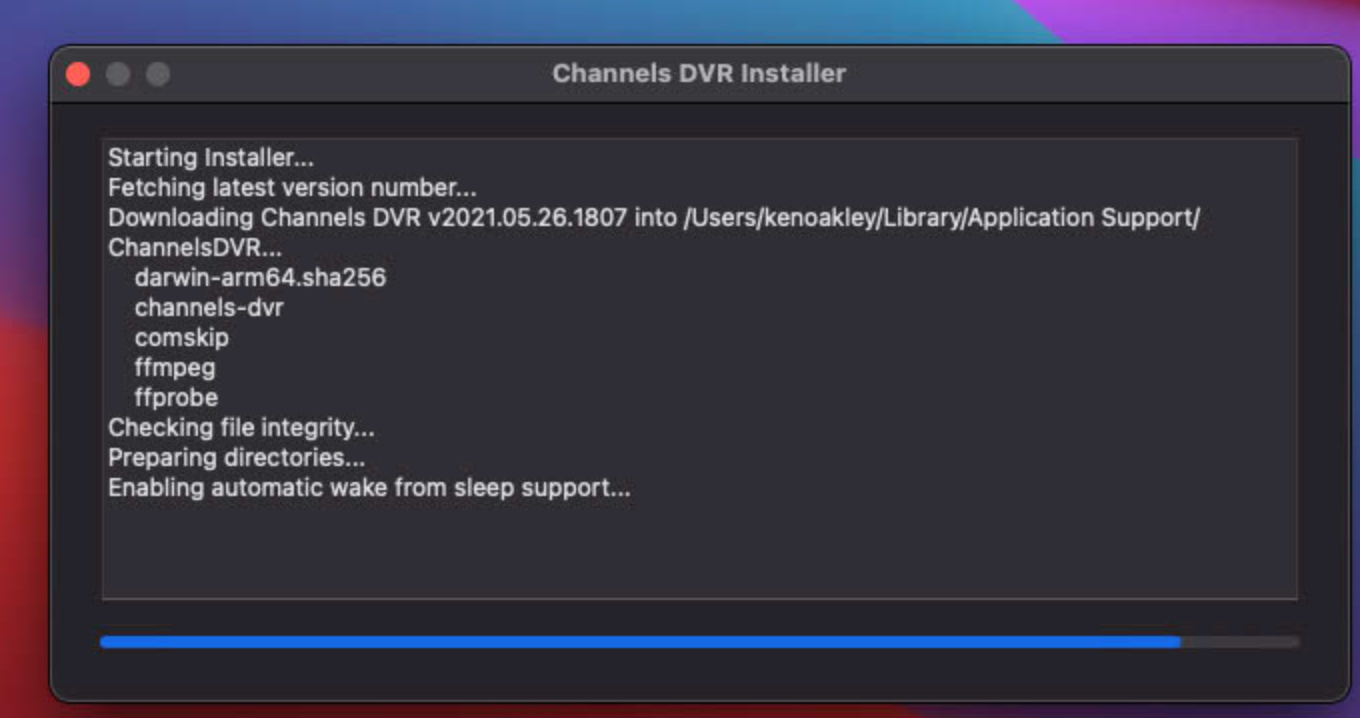
Task: Close the Channels DVR Installer window
Action: (78, 75)
